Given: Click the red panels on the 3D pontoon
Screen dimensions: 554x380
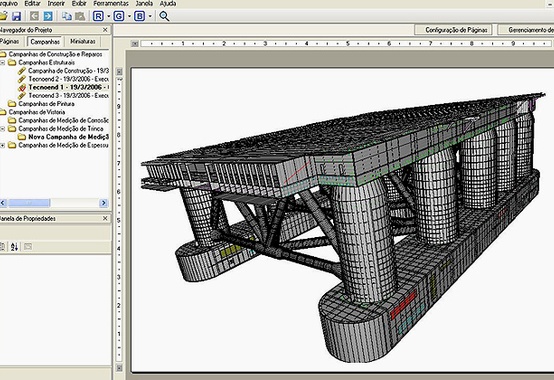Looking at the screenshot, I should tap(403, 305).
